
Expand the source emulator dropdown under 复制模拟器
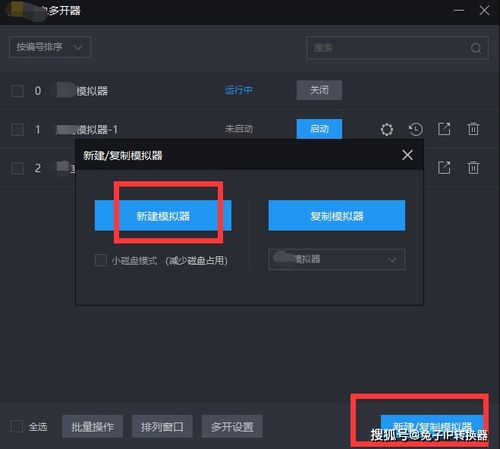(337, 259)
